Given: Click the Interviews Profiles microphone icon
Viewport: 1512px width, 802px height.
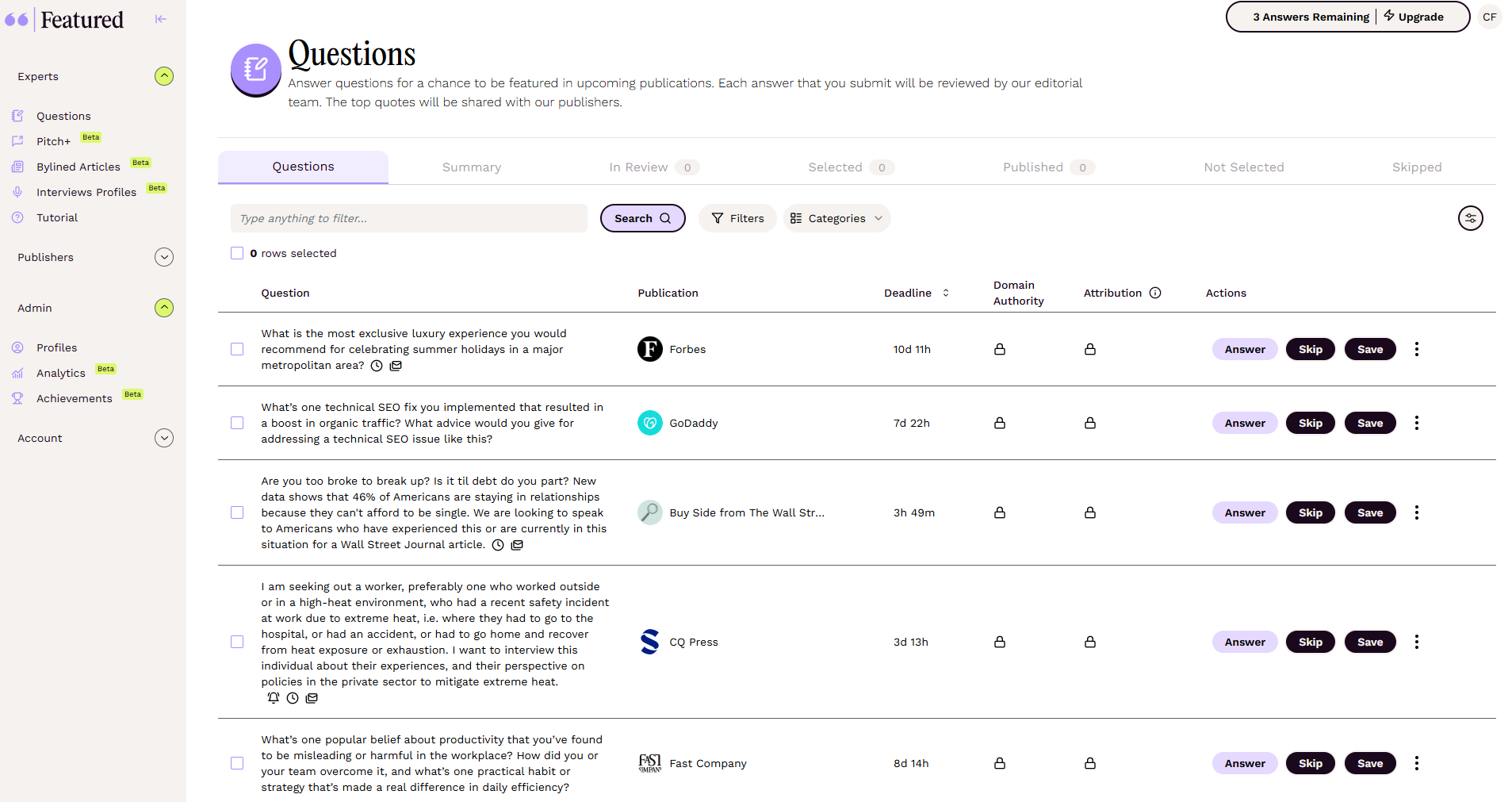Looking at the screenshot, I should pyautogui.click(x=17, y=192).
